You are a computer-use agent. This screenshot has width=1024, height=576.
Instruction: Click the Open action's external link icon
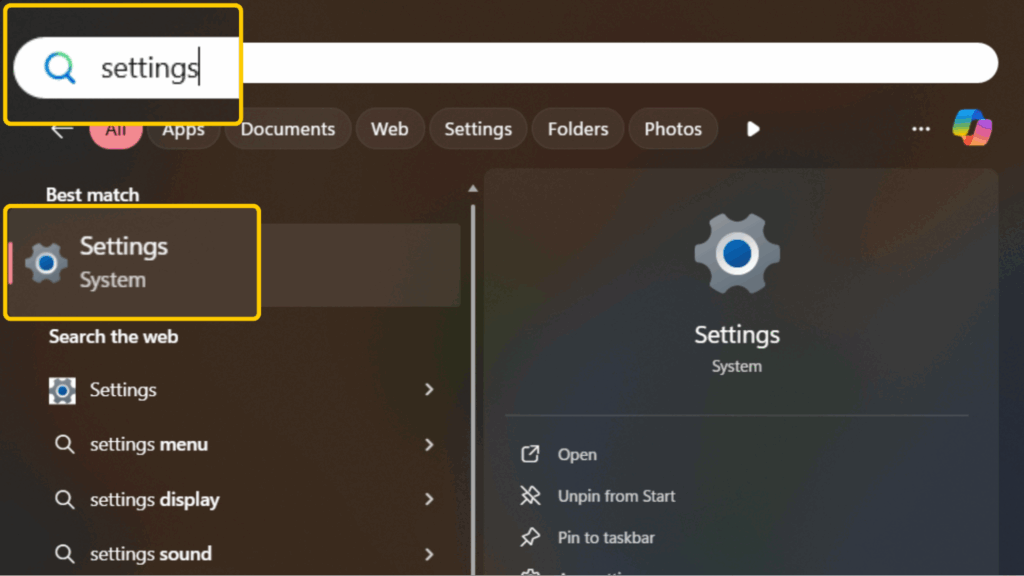click(x=530, y=454)
